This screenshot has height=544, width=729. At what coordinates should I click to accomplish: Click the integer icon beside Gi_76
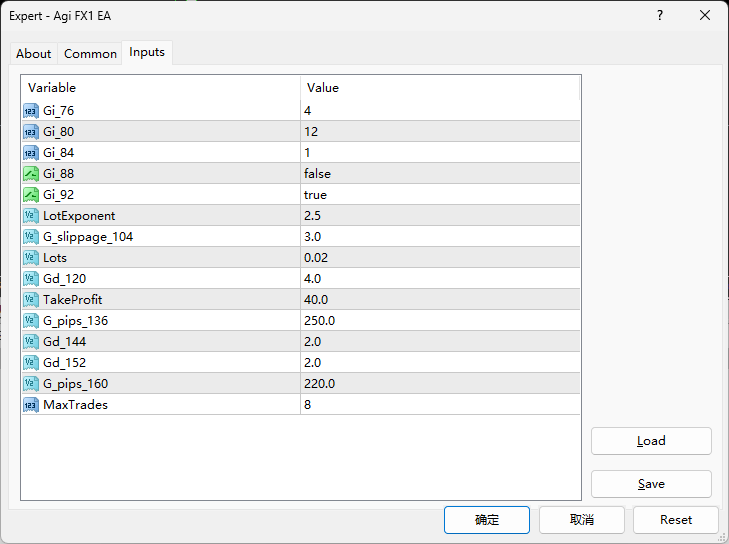point(31,111)
